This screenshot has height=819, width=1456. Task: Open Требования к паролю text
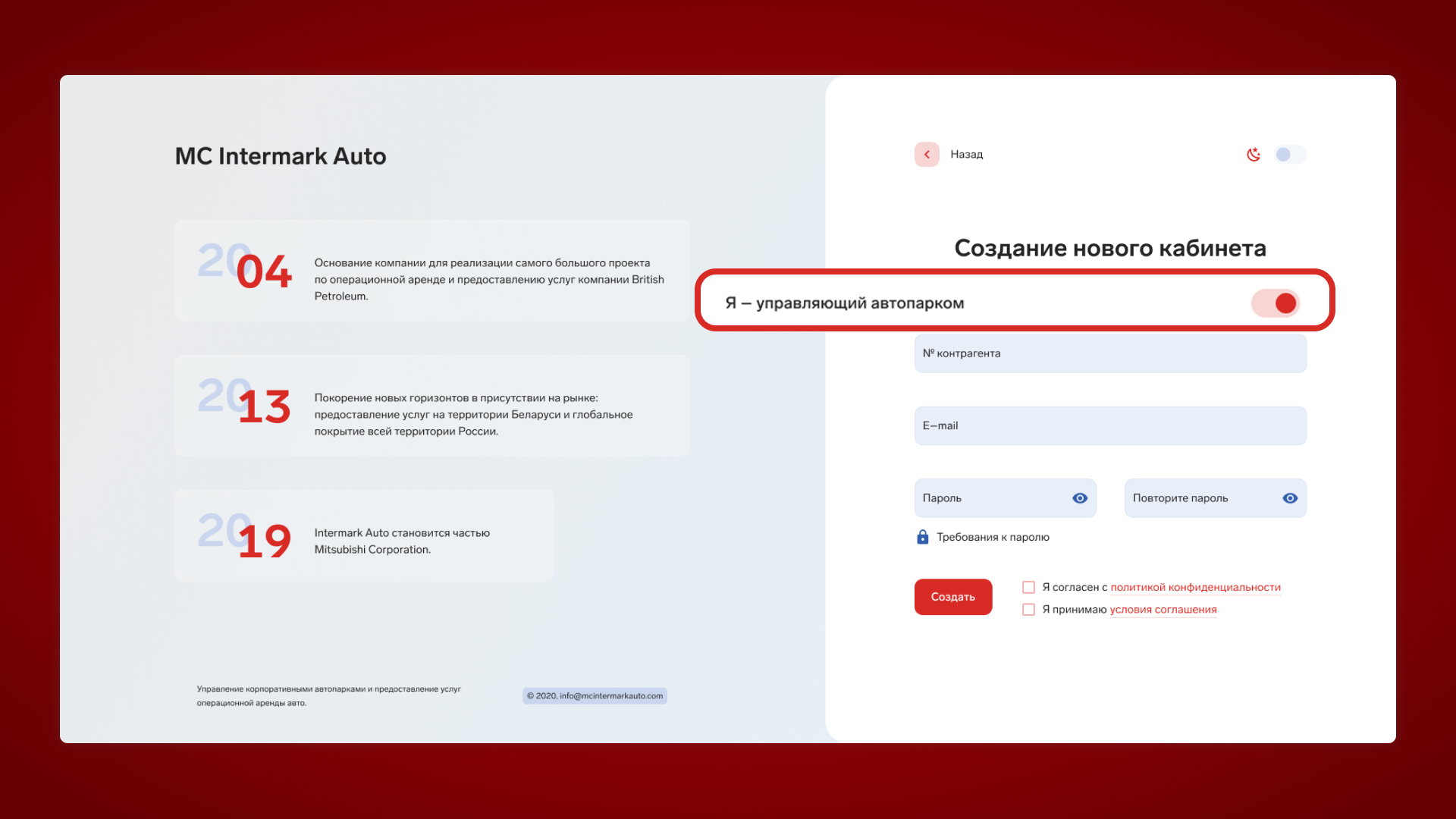tap(993, 537)
